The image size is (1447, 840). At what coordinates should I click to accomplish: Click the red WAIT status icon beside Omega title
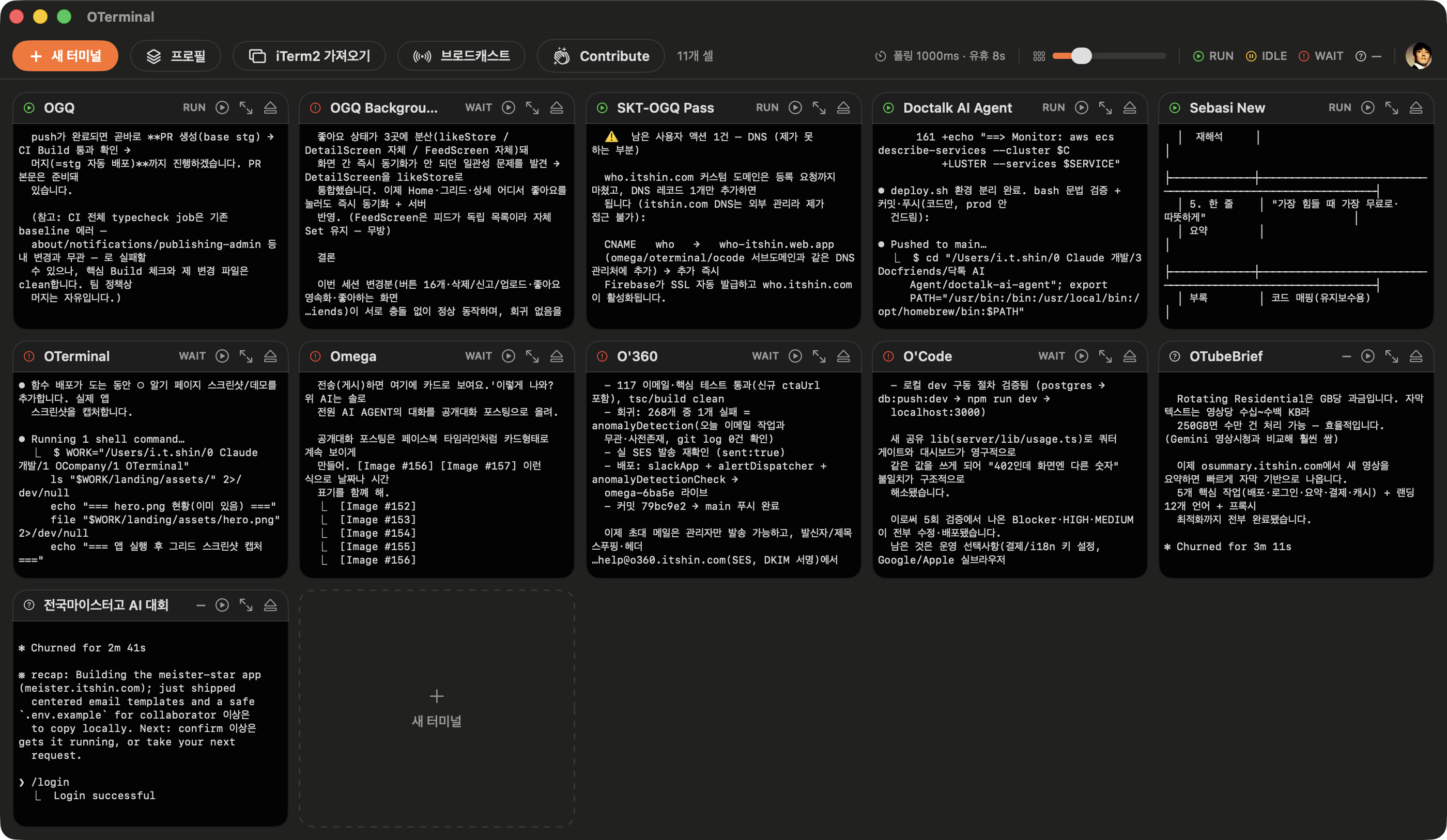click(x=315, y=356)
